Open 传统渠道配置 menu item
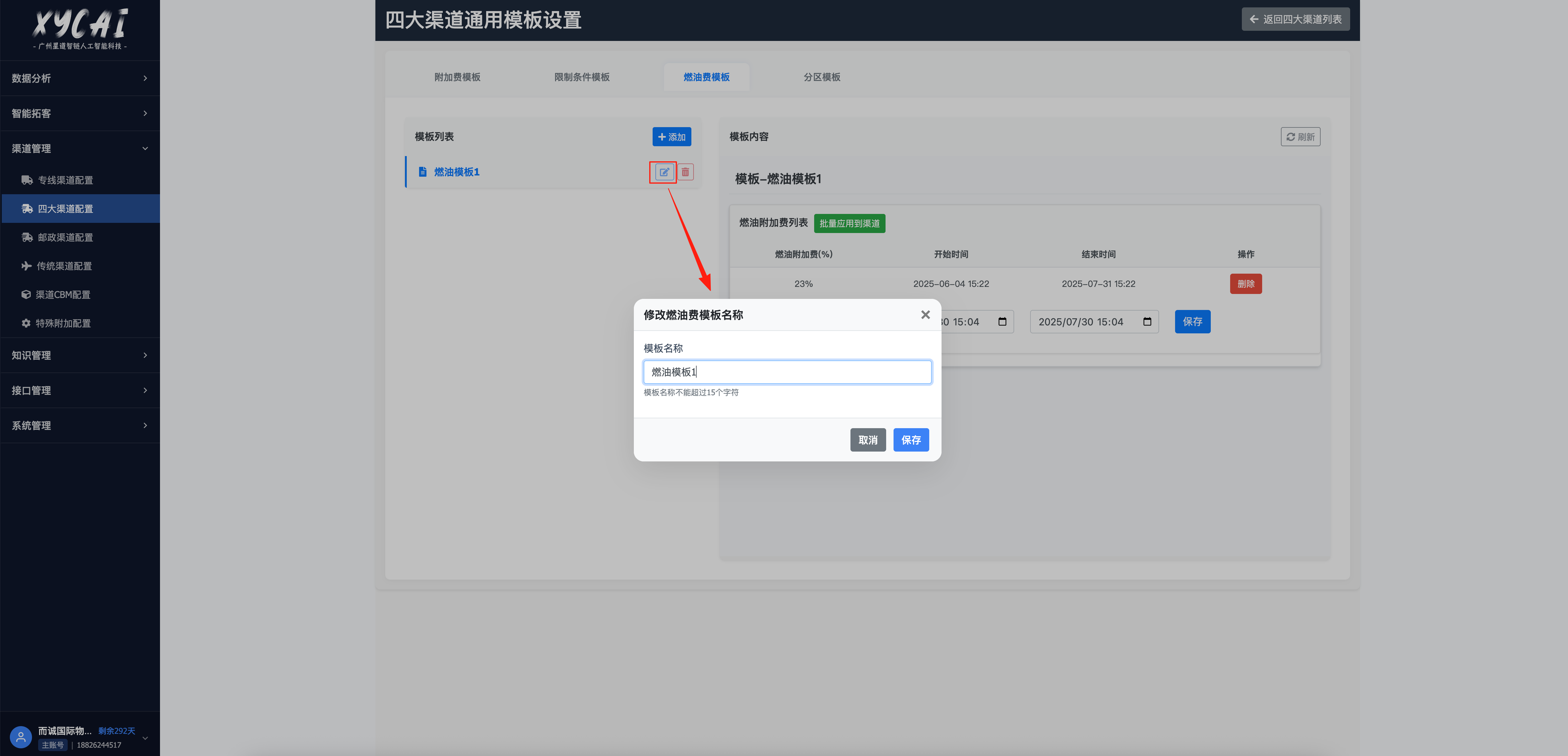1568x756 pixels. 81,266
